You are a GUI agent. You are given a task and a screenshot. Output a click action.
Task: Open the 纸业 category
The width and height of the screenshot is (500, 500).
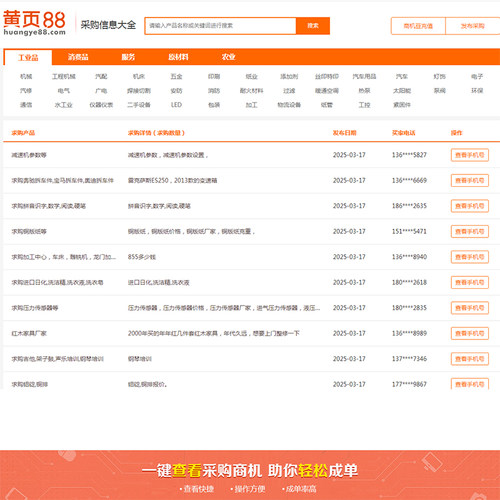[x=252, y=77]
